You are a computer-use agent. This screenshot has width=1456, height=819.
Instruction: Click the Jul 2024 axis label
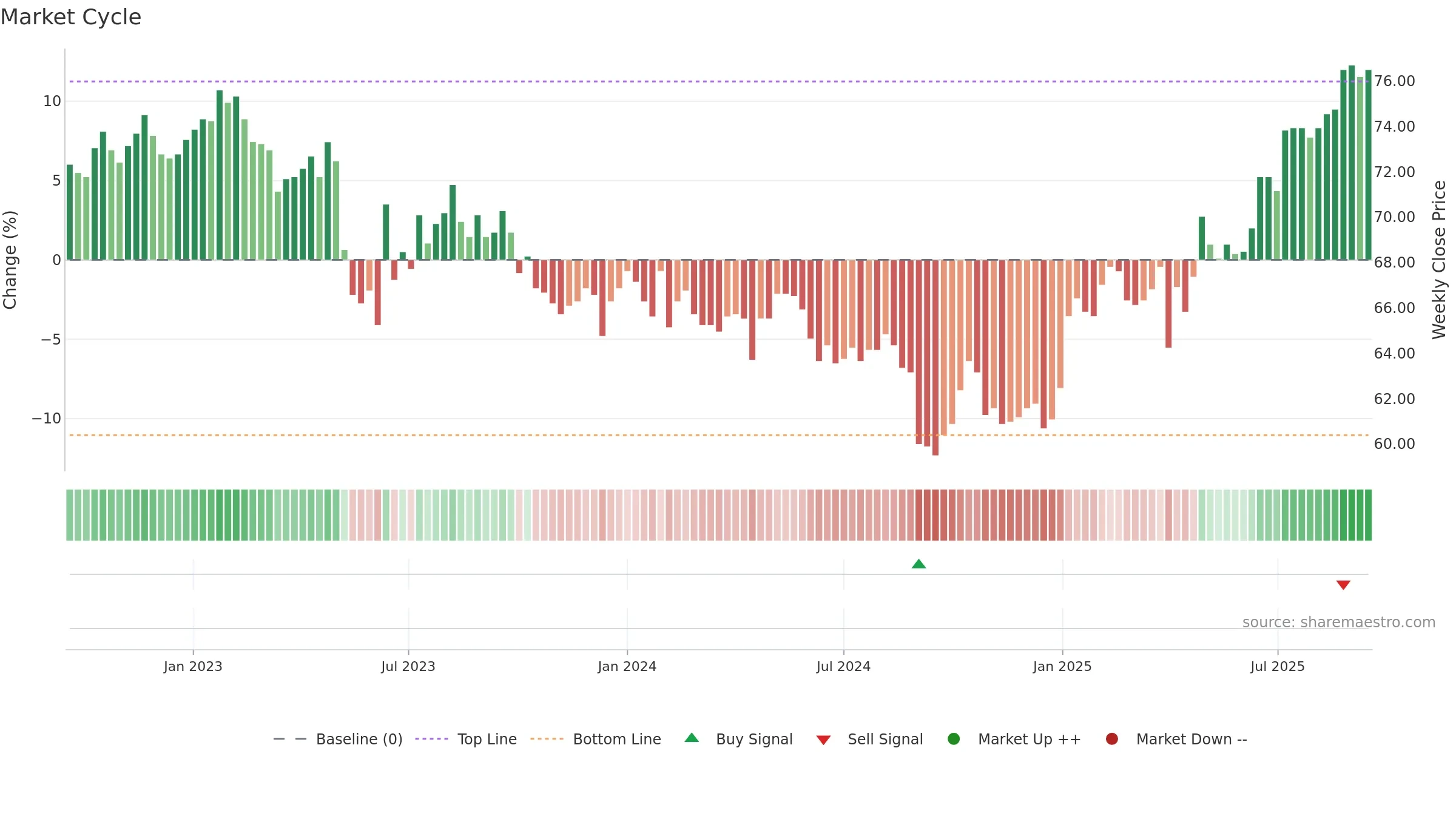pyautogui.click(x=843, y=666)
